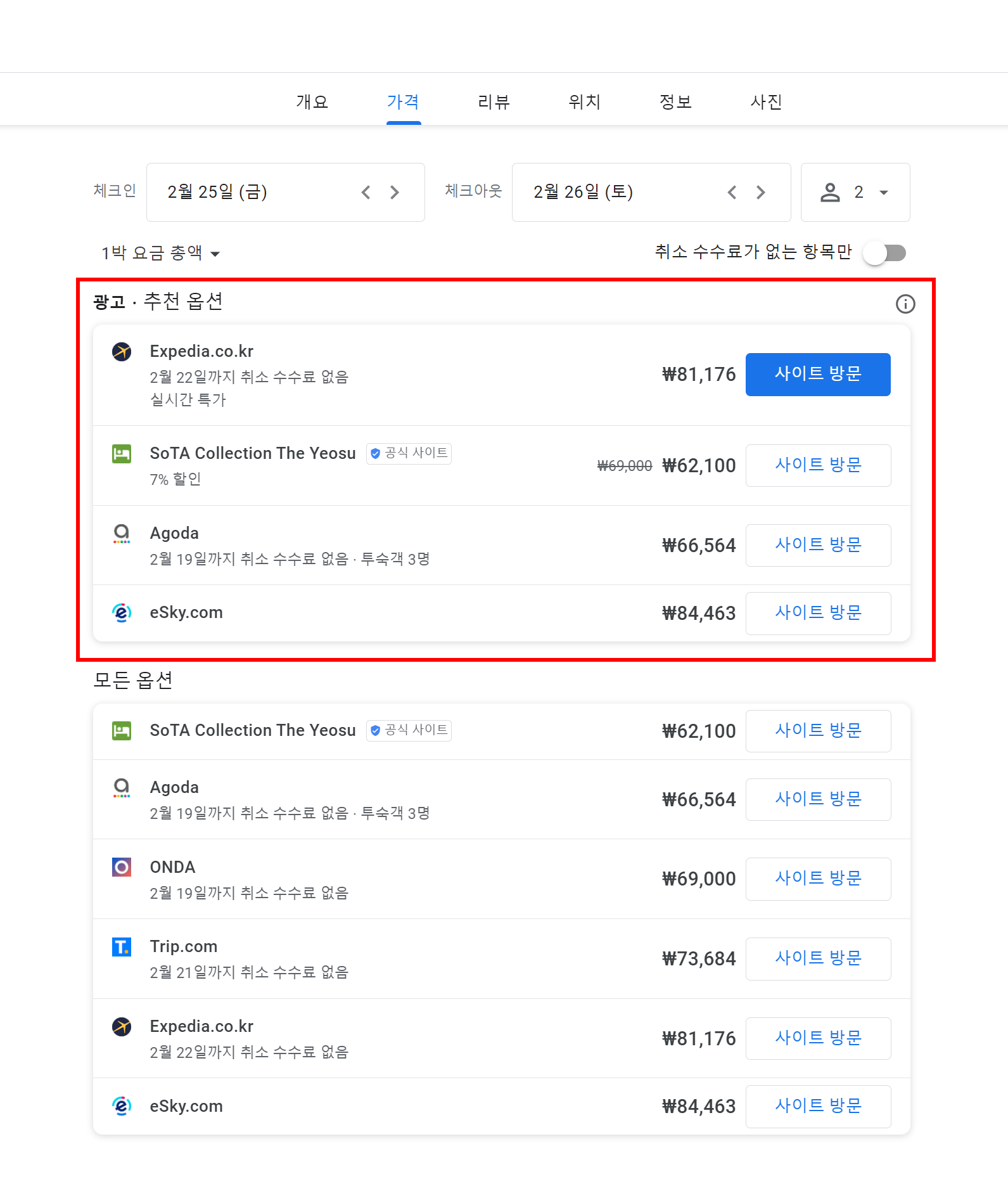Select the 가격 tab
Screen dimensions: 1008x1198
[x=403, y=101]
